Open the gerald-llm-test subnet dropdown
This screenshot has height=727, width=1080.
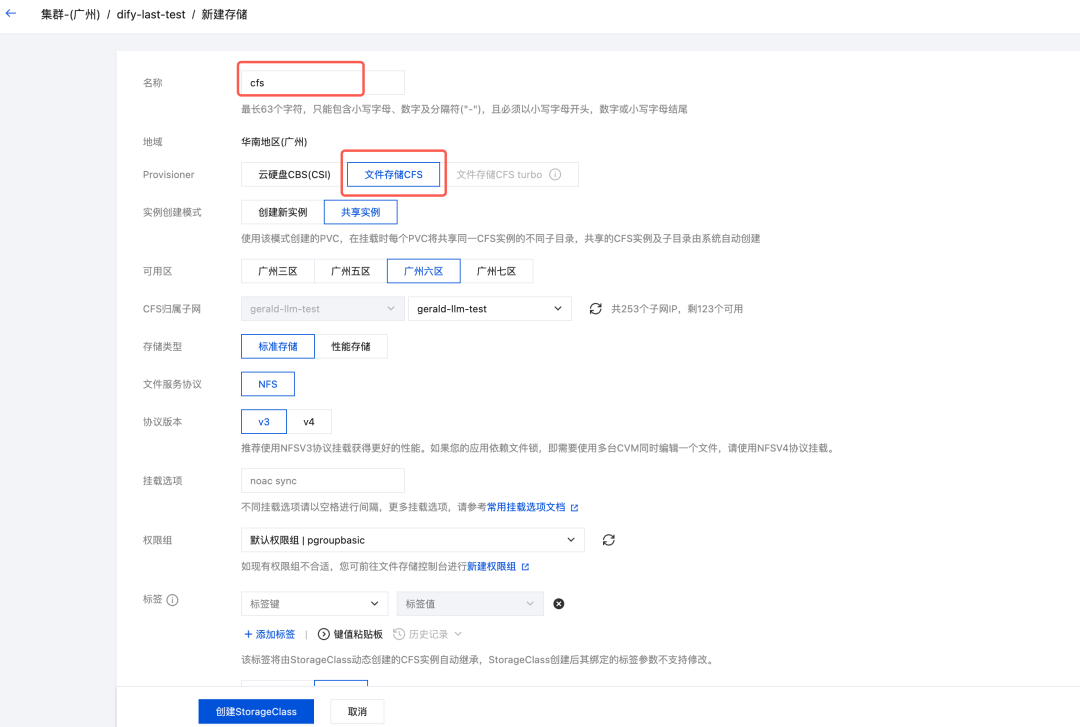(x=489, y=308)
